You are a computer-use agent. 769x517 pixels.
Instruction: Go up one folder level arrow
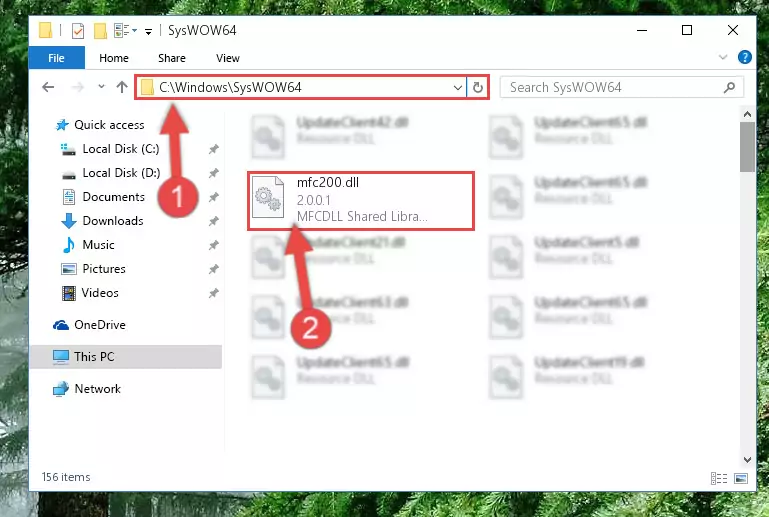122,87
